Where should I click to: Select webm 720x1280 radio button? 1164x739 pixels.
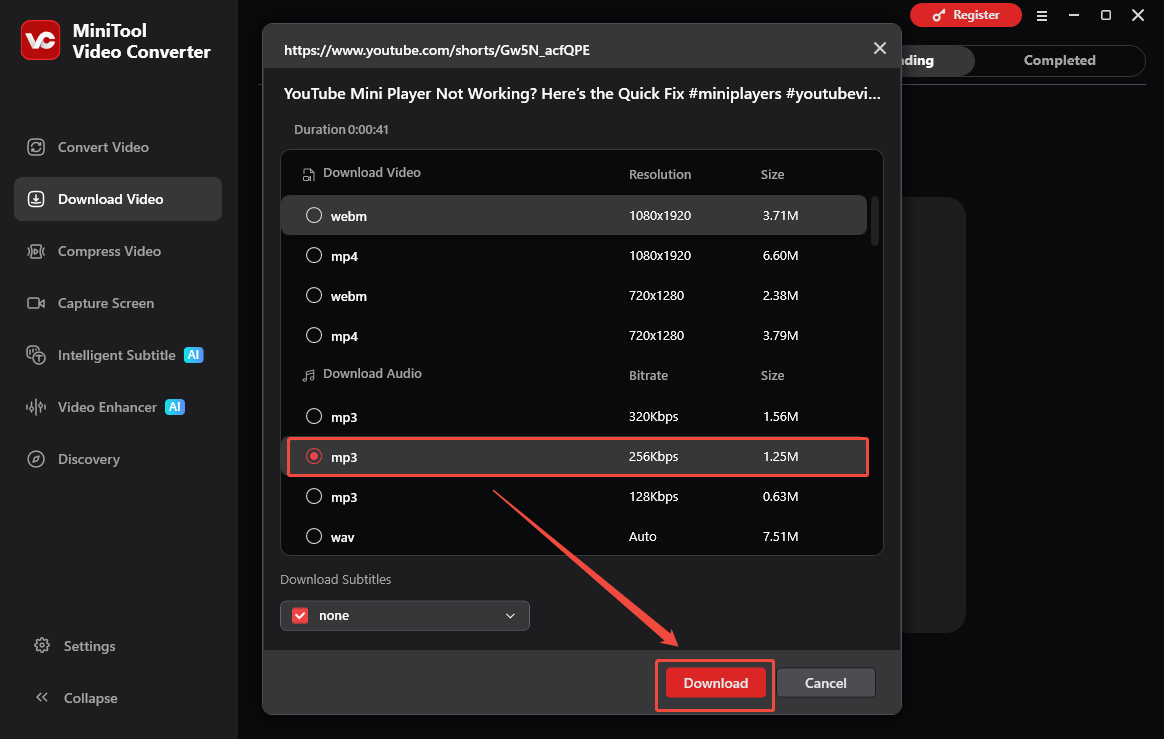pos(314,296)
